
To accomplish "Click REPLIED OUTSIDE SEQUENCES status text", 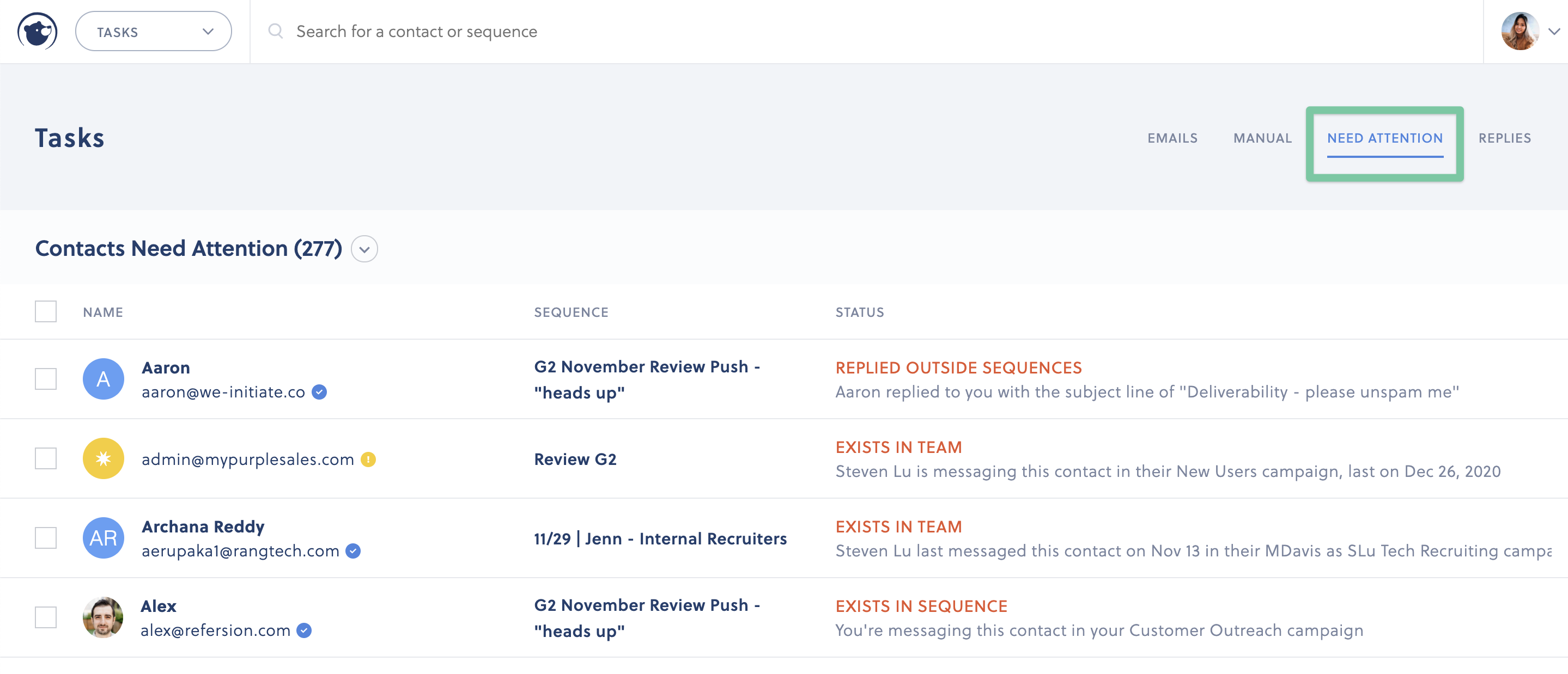I will [x=959, y=368].
